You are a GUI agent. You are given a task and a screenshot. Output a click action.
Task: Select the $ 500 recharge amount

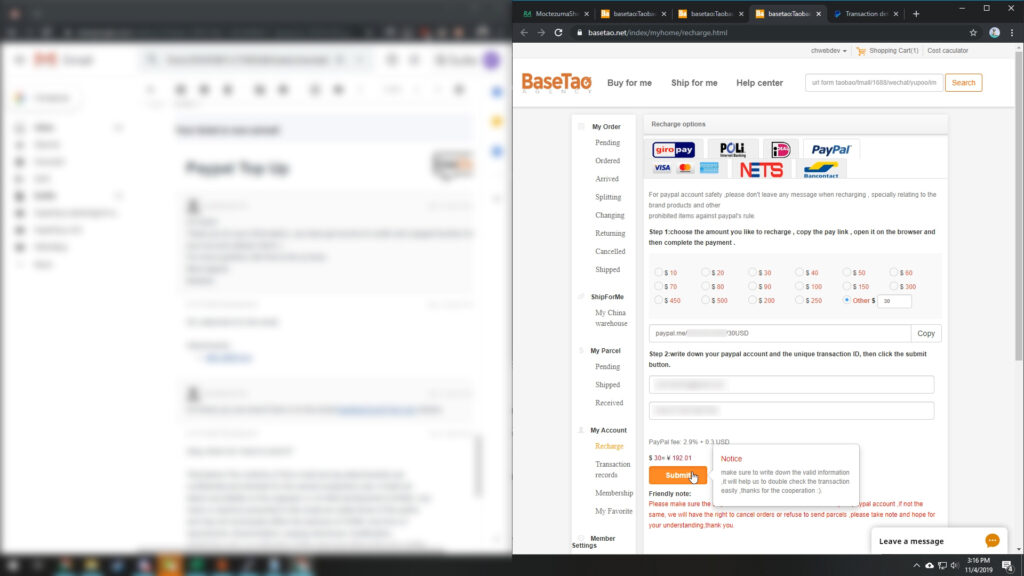tap(705, 300)
